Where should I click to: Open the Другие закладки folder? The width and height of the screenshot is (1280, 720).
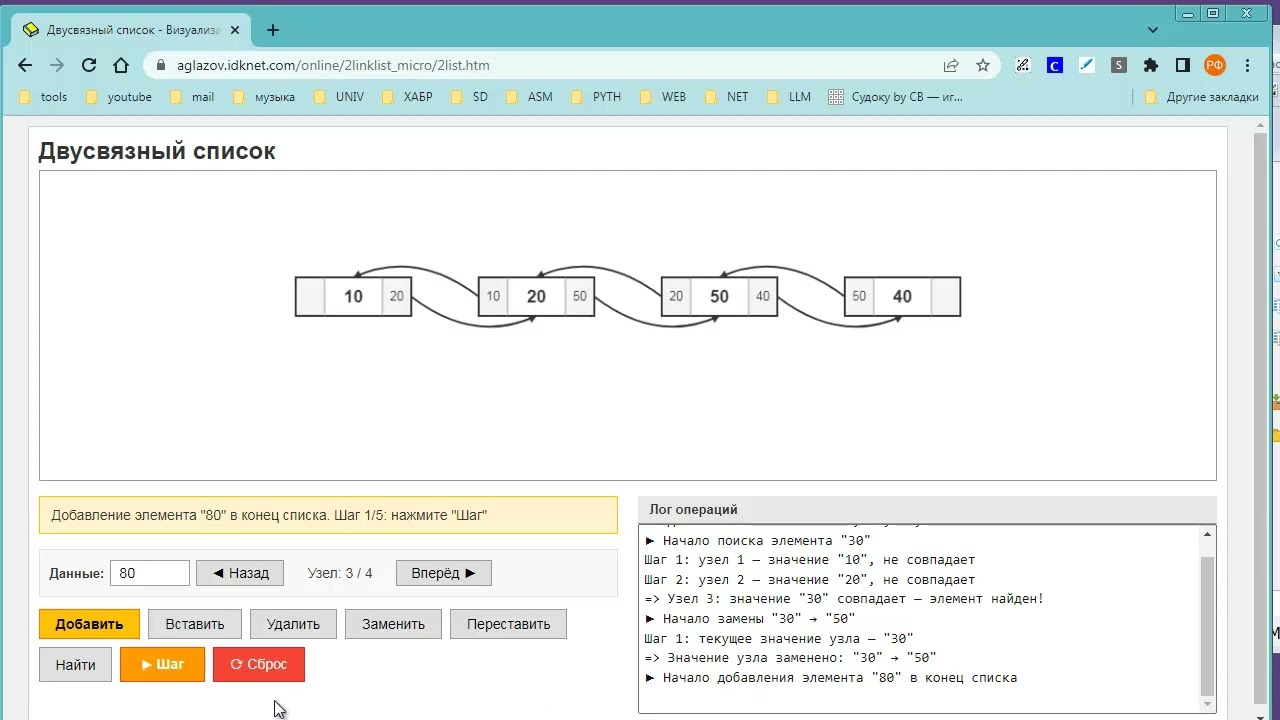point(1201,97)
